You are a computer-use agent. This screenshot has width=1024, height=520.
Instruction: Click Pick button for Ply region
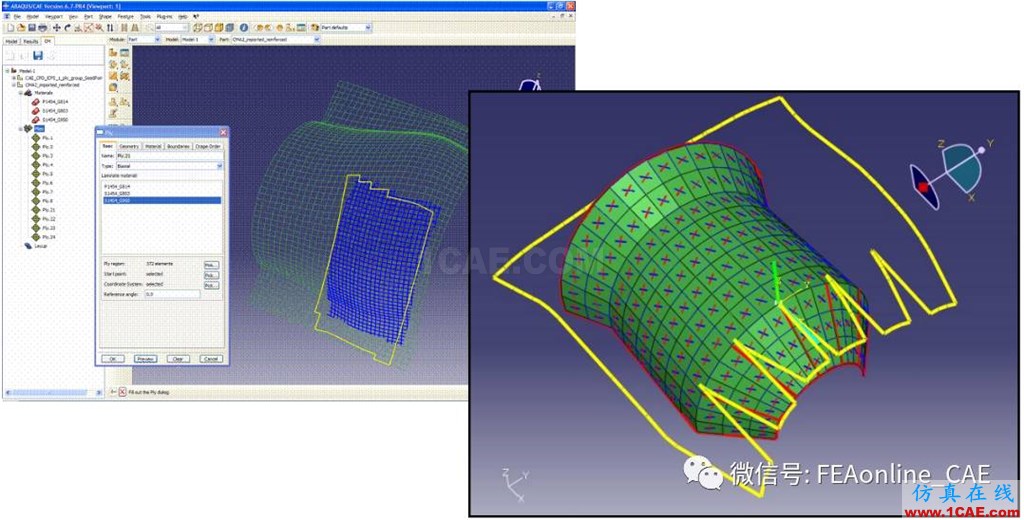[211, 265]
